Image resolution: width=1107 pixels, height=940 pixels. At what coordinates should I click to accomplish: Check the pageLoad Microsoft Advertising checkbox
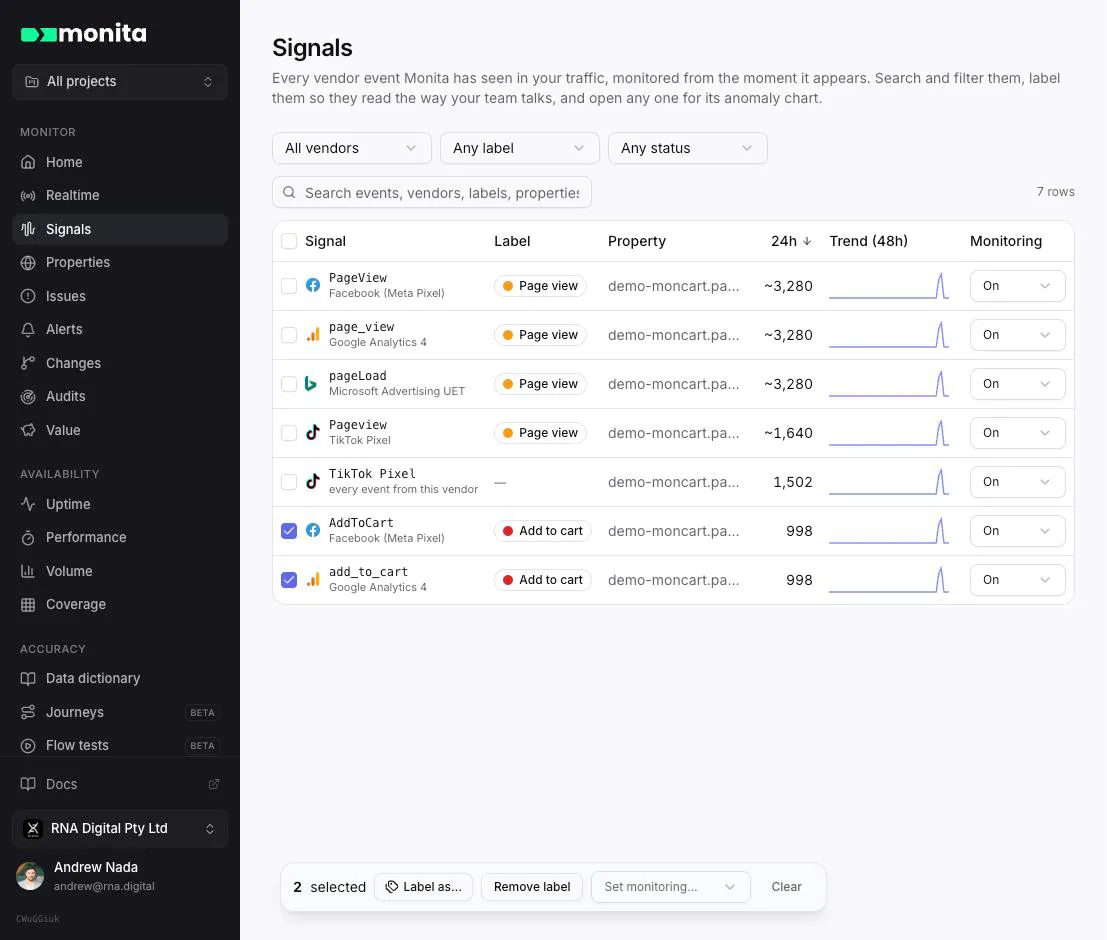[289, 383]
